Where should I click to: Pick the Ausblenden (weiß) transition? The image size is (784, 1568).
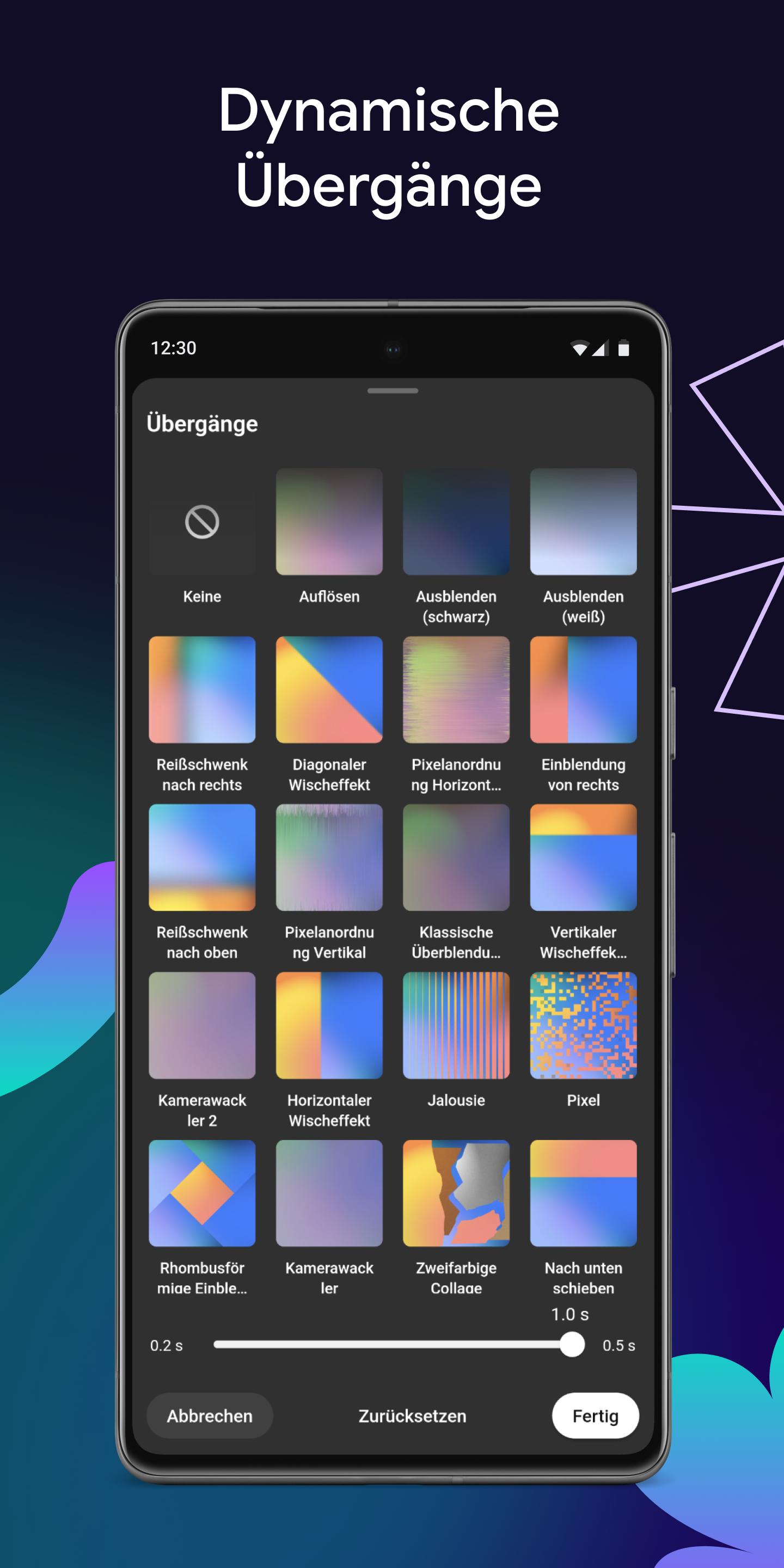pos(584,522)
